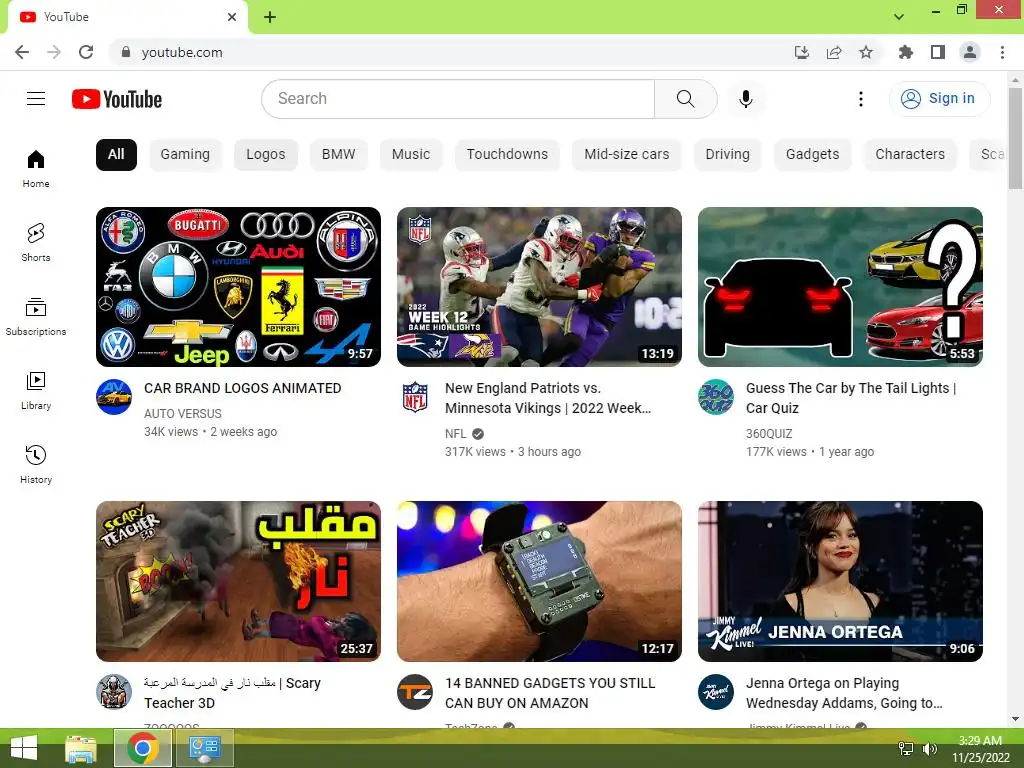Select the Gadgets filter chip
The width and height of the screenshot is (1024, 768).
click(812, 155)
